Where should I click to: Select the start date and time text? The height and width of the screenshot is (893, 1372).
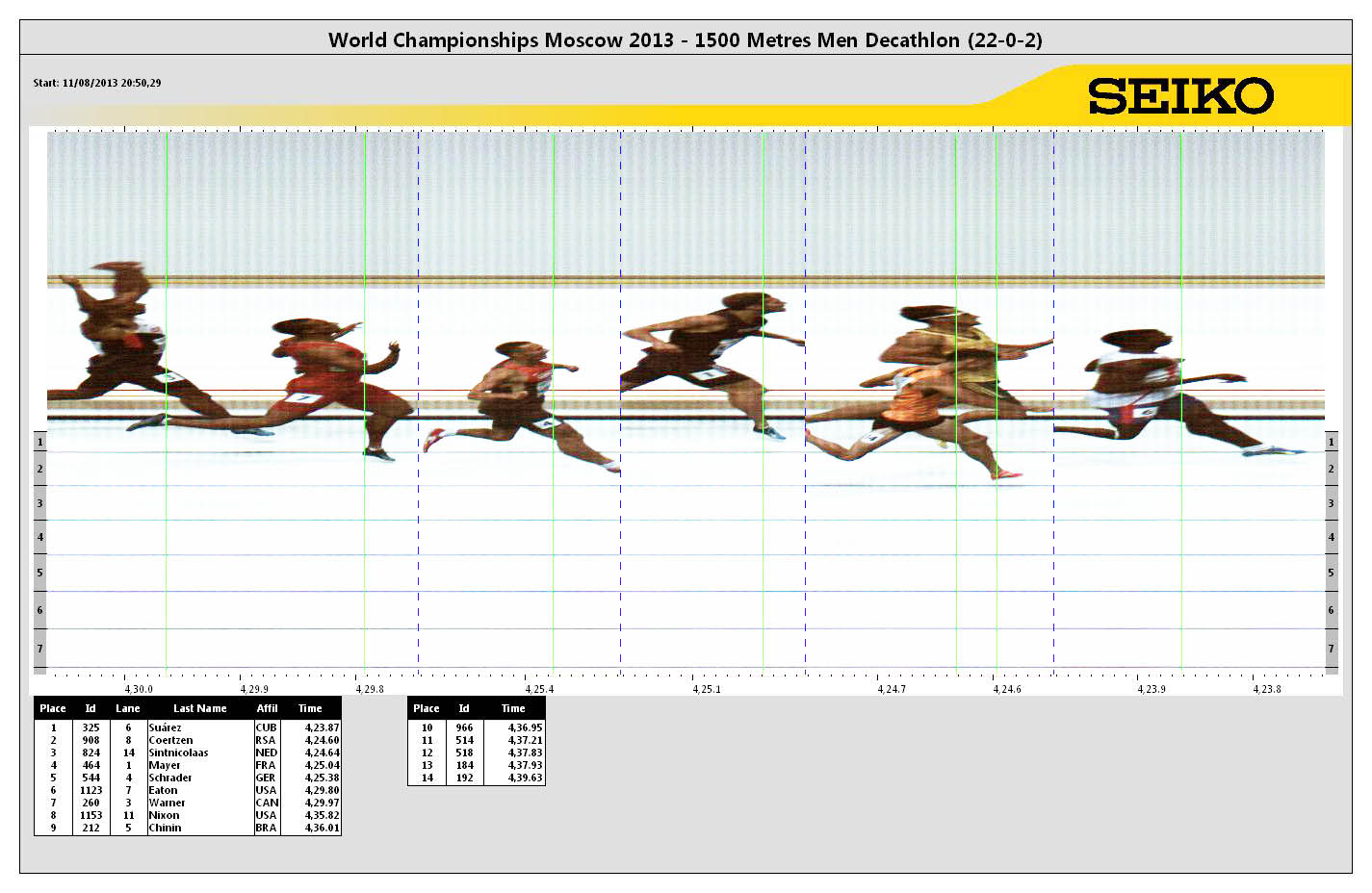click(x=97, y=84)
